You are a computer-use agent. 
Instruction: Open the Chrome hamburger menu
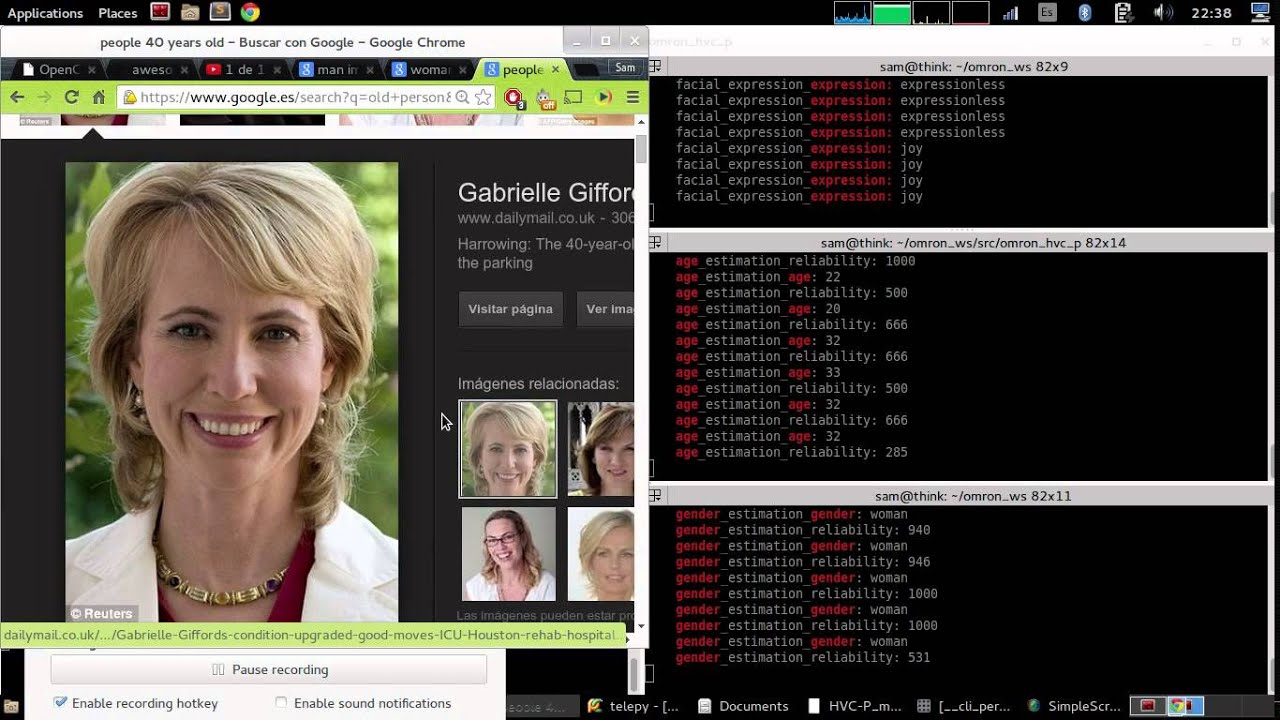coord(633,97)
